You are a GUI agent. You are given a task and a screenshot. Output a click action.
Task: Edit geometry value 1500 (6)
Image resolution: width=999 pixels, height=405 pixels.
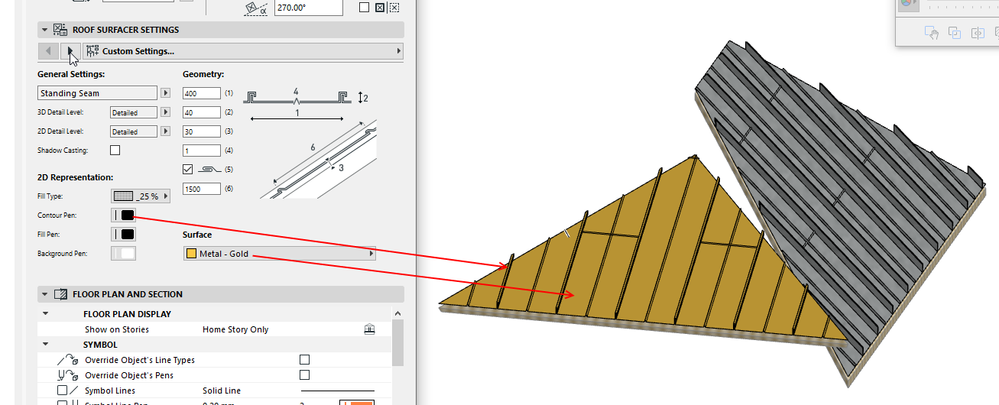tap(201, 189)
